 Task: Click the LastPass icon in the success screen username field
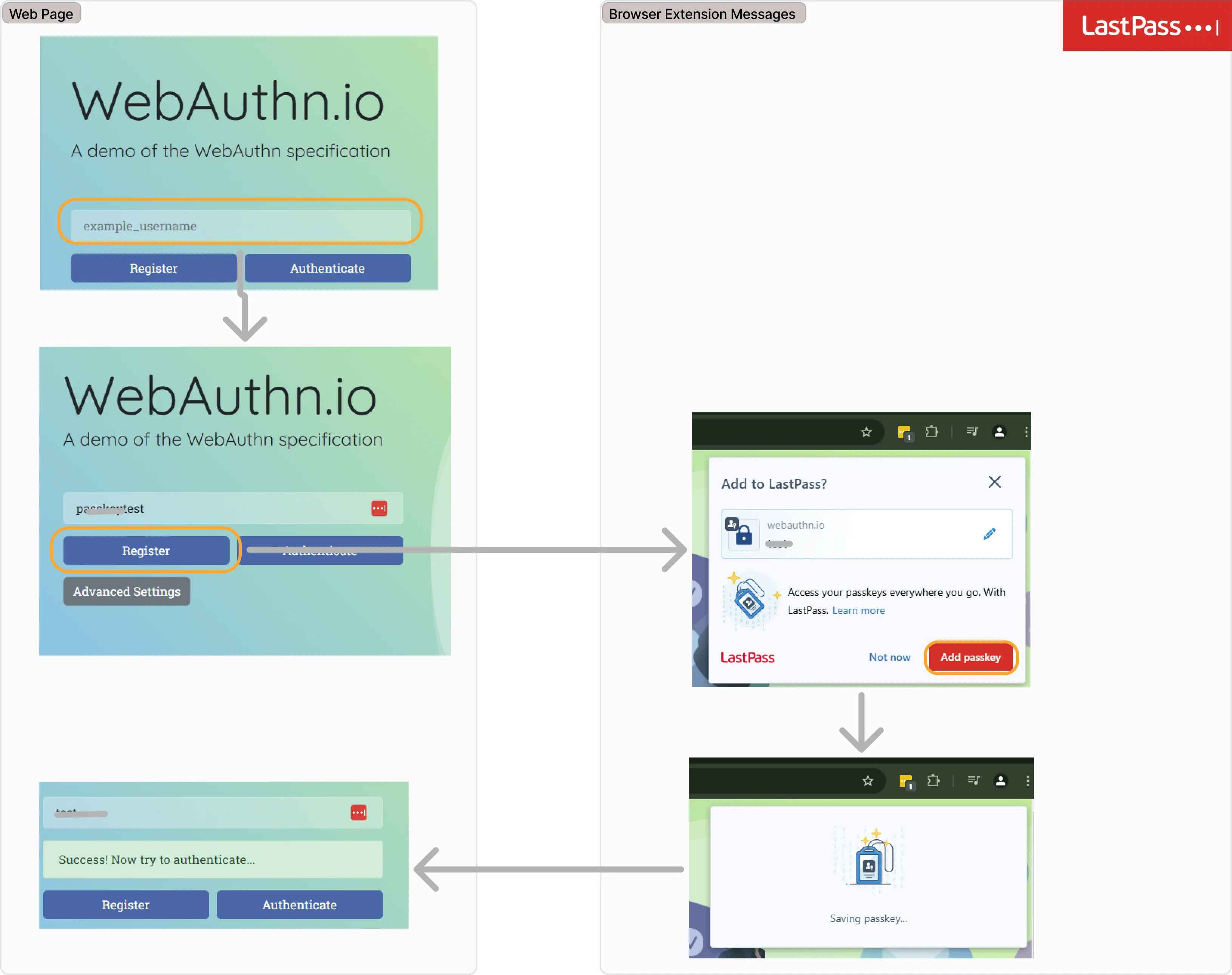coord(359,812)
